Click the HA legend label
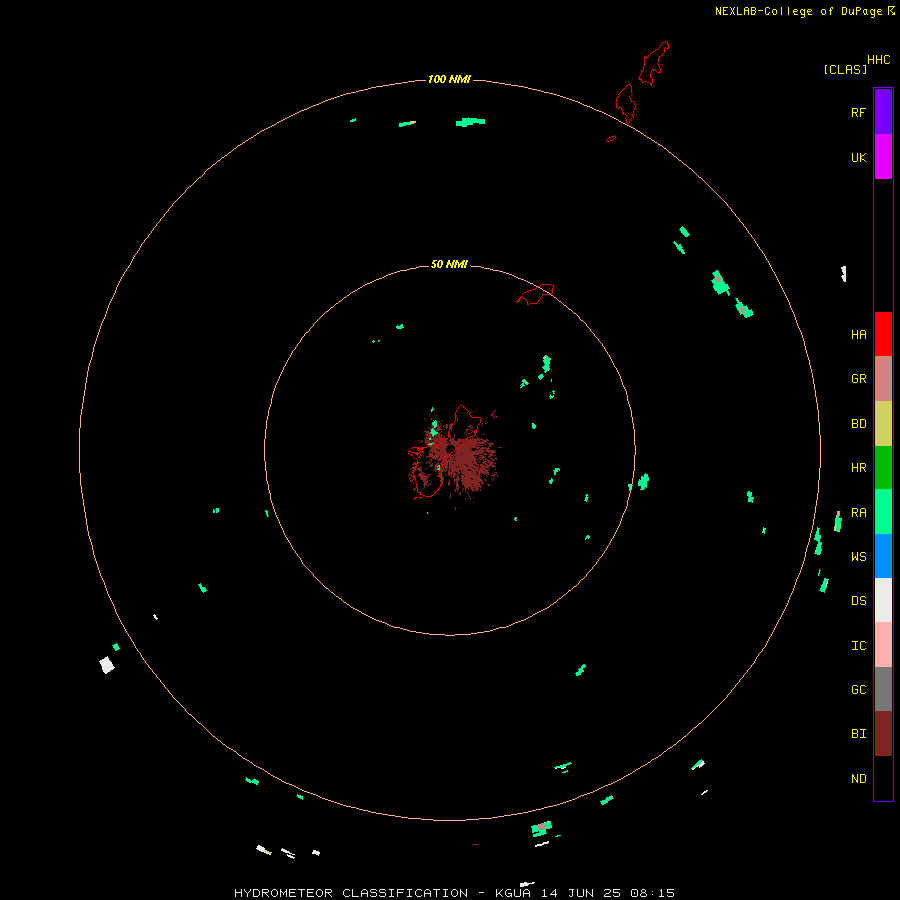Screen dimensions: 900x900 [x=858, y=335]
